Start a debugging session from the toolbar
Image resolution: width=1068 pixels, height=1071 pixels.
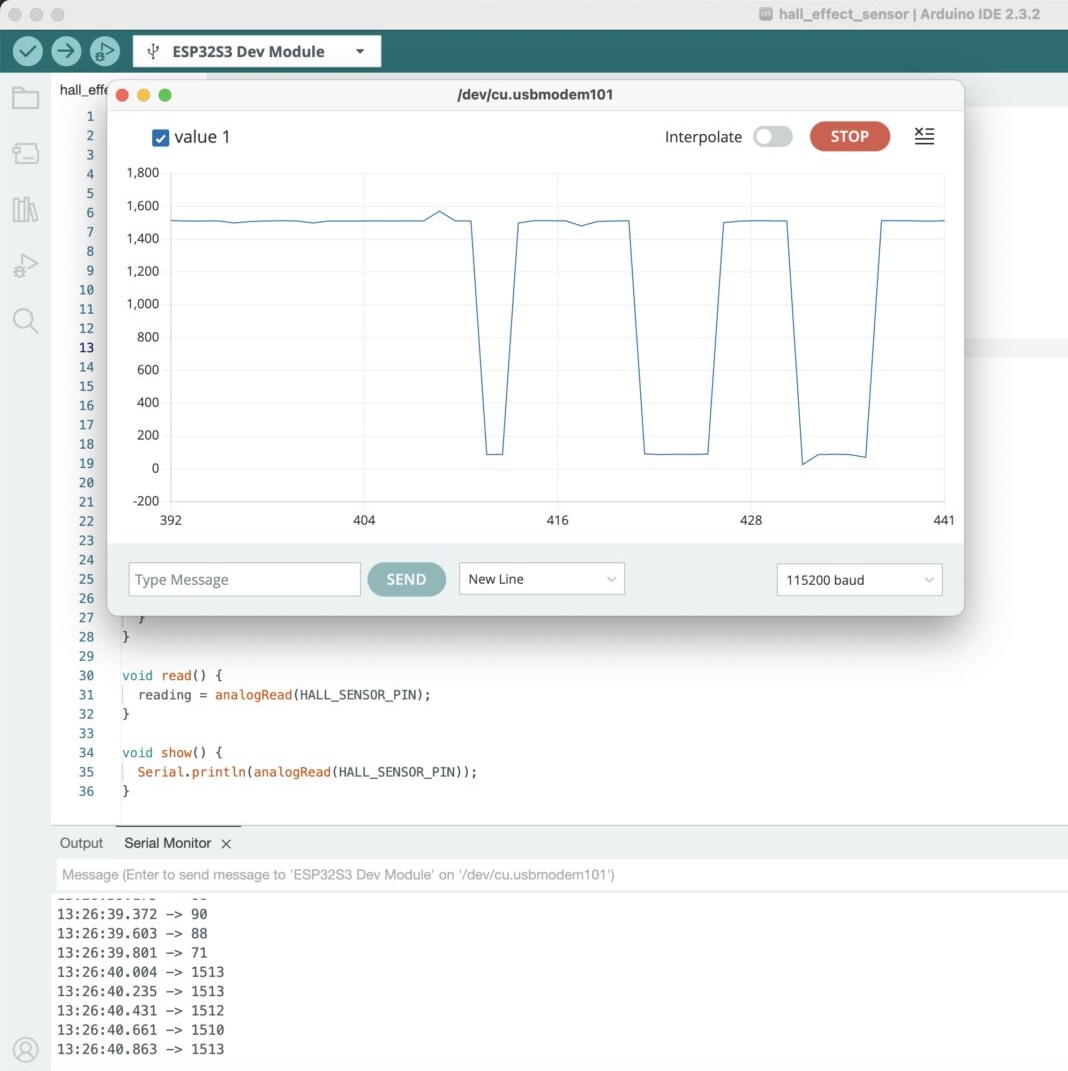coord(104,50)
